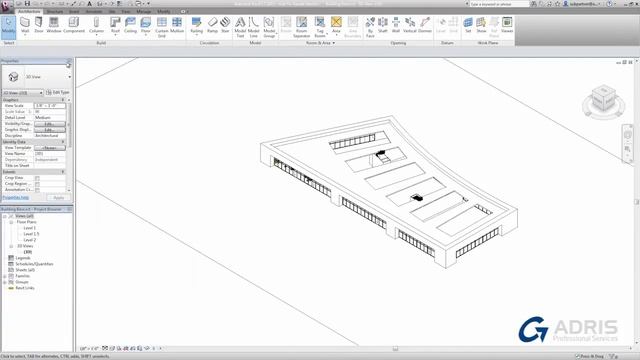Open the Properties help link
640x360 pixels.
pyautogui.click(x=16, y=198)
